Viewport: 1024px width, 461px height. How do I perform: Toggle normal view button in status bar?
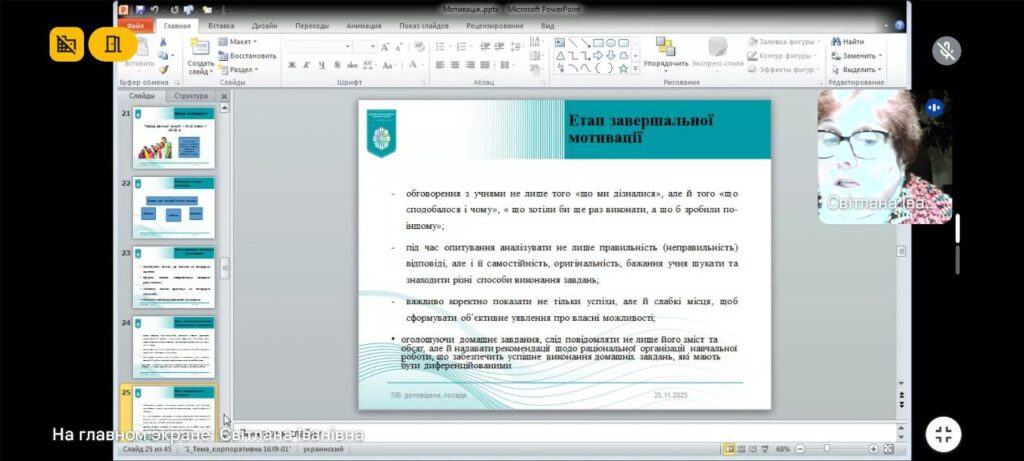coord(729,449)
